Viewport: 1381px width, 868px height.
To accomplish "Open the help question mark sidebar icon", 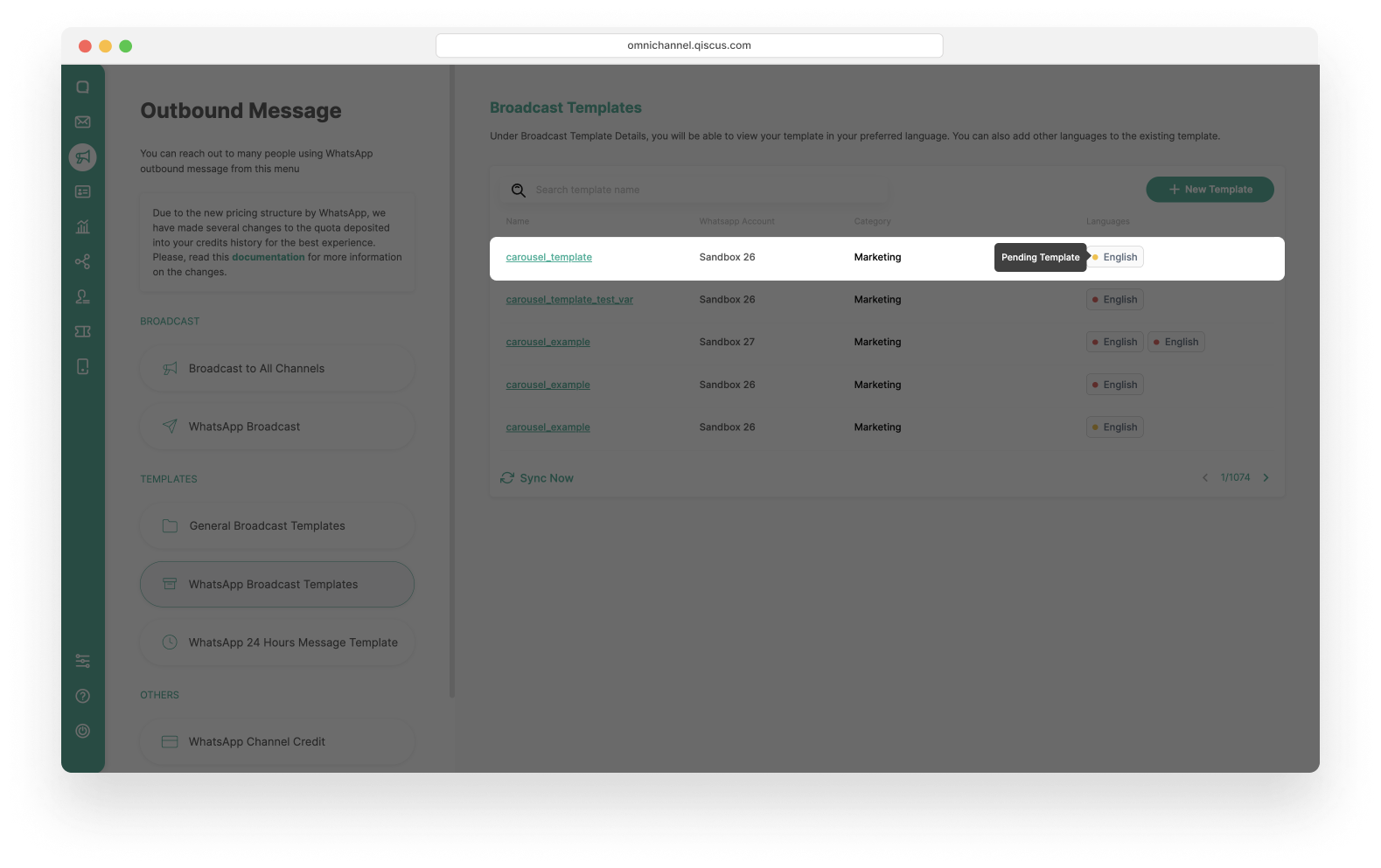I will (82, 696).
